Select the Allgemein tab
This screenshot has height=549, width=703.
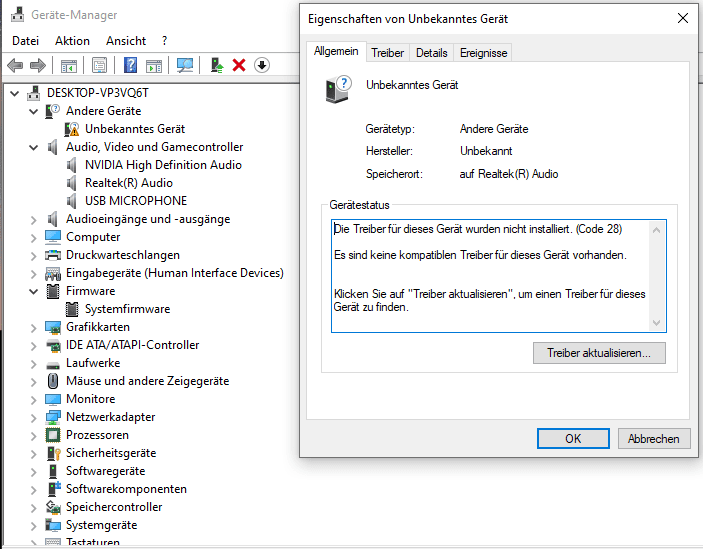(x=336, y=51)
